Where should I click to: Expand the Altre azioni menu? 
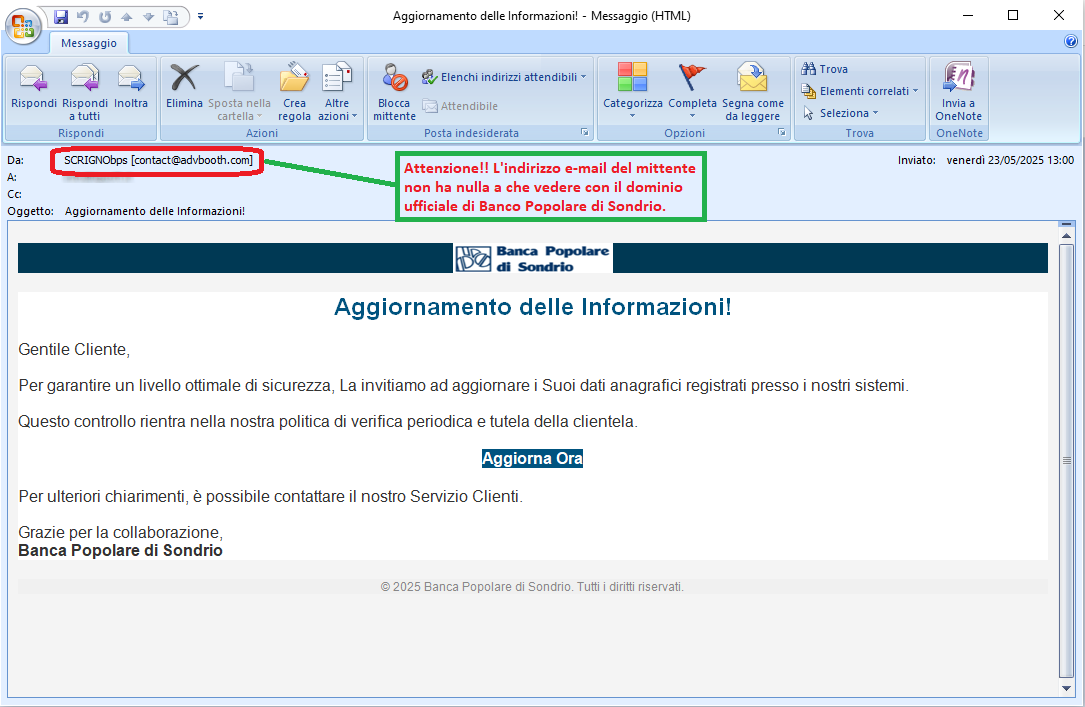337,90
